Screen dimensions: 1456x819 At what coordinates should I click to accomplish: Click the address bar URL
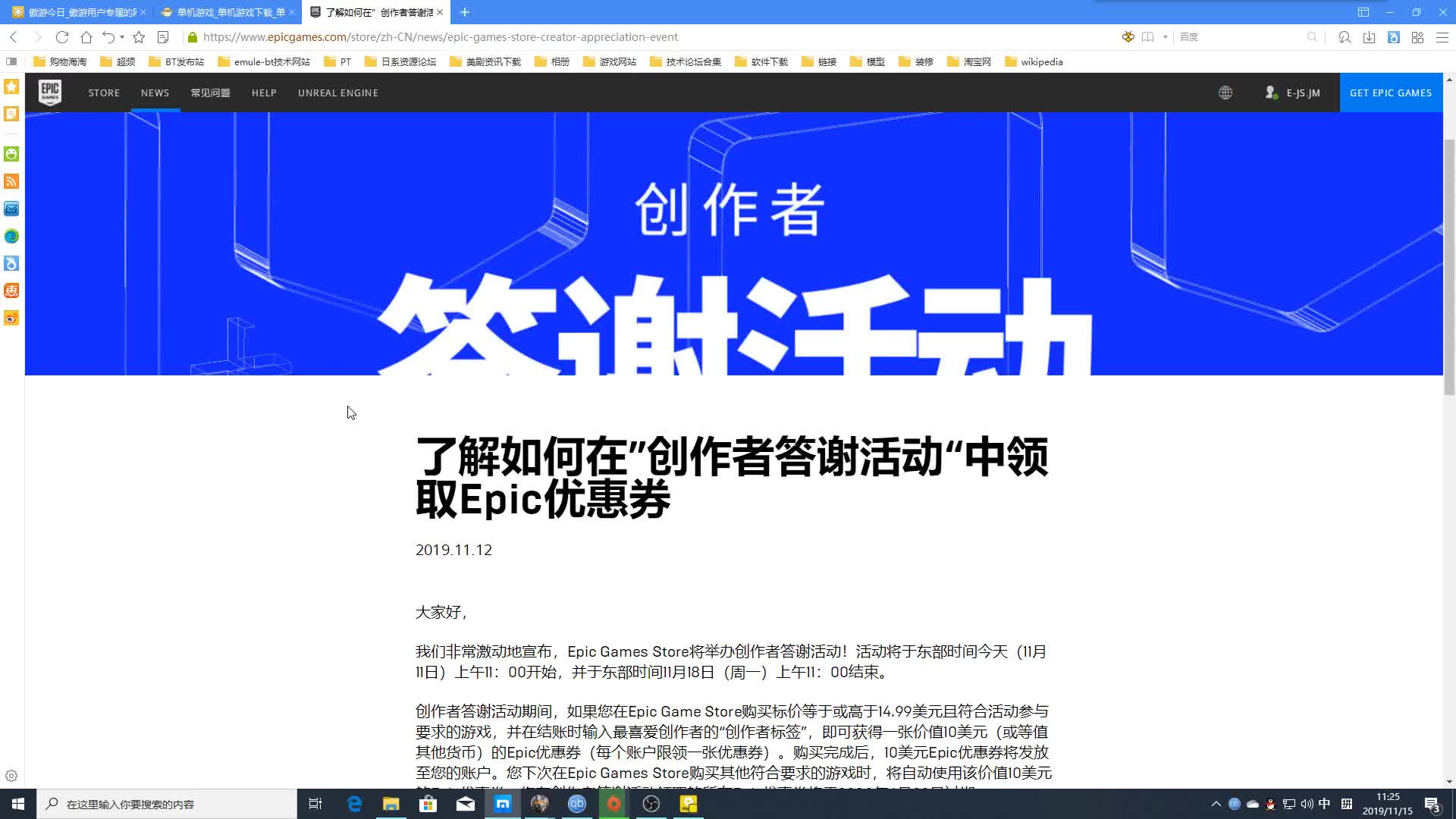click(441, 36)
